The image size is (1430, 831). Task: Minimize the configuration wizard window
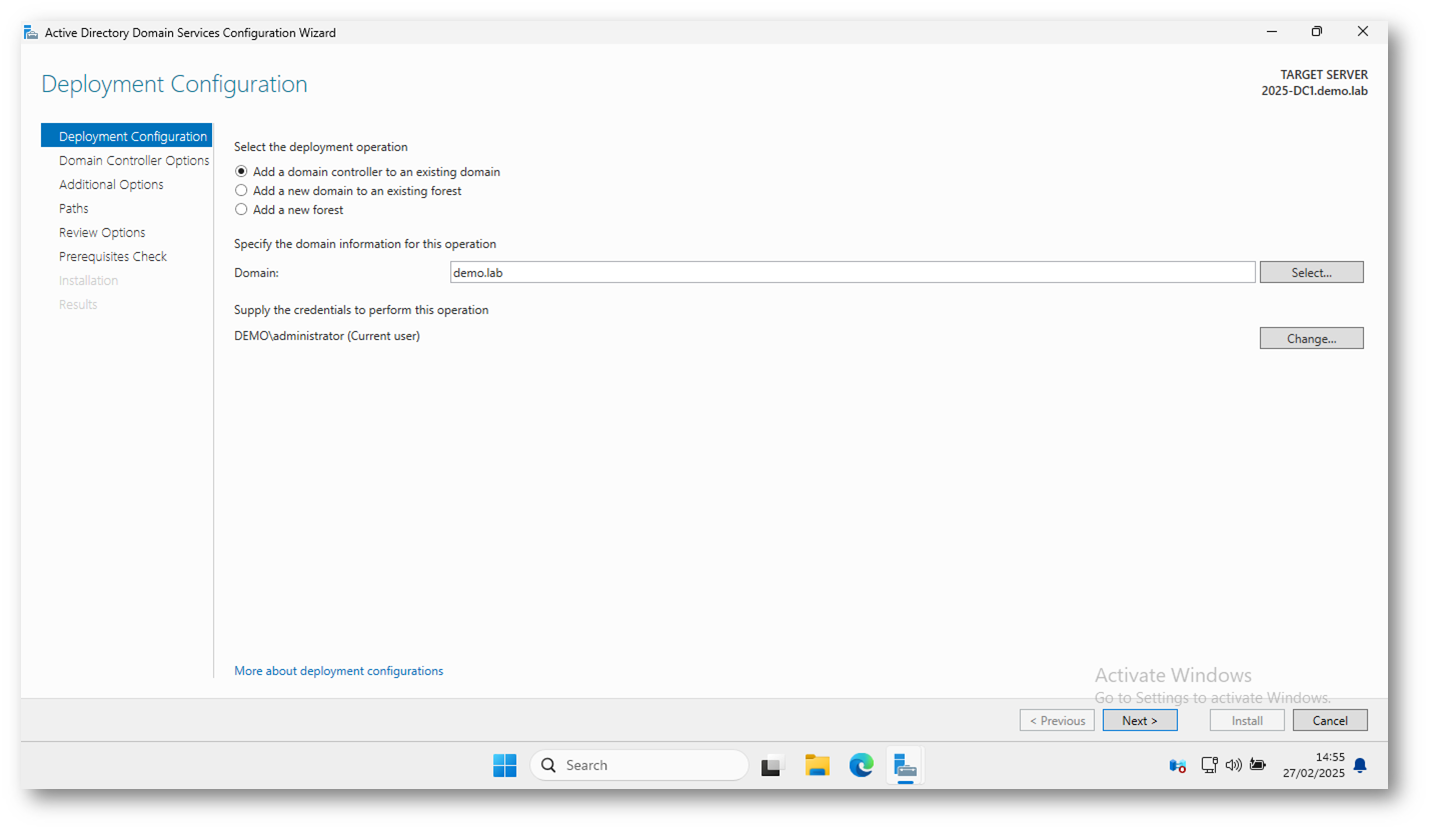[x=1271, y=32]
